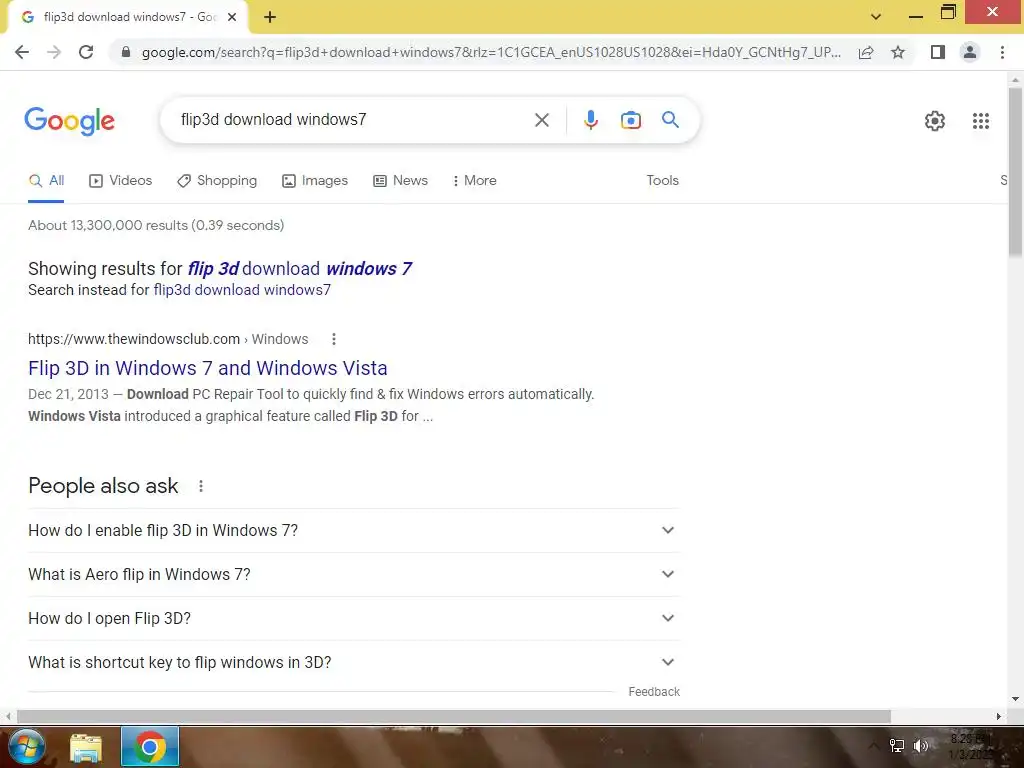Open a new browser tab
Screen dimensions: 1024x768
click(270, 17)
